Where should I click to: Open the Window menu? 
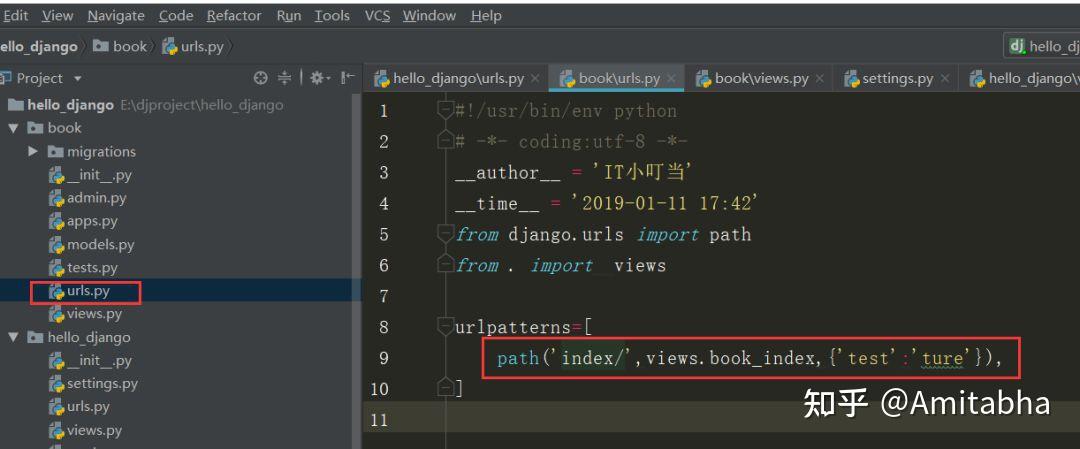coord(429,15)
